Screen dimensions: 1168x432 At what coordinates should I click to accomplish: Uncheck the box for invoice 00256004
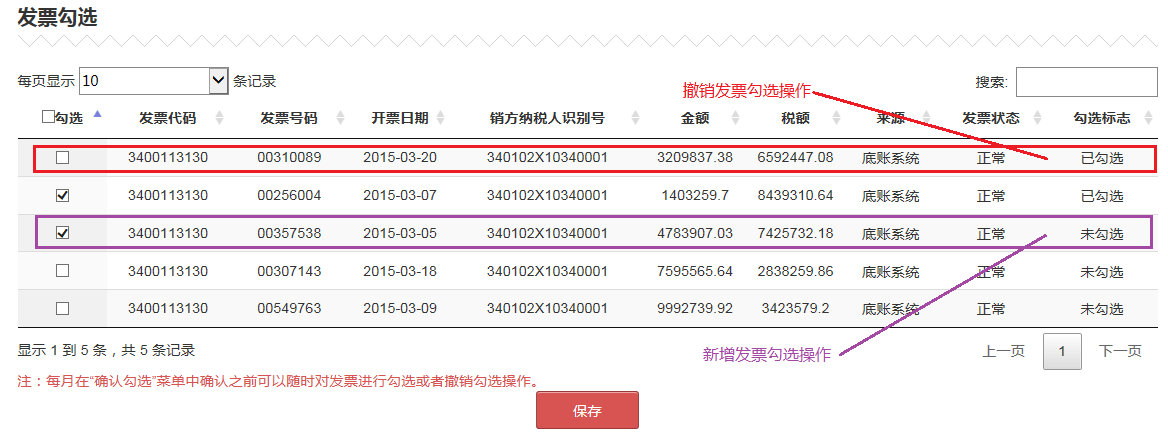coord(63,196)
